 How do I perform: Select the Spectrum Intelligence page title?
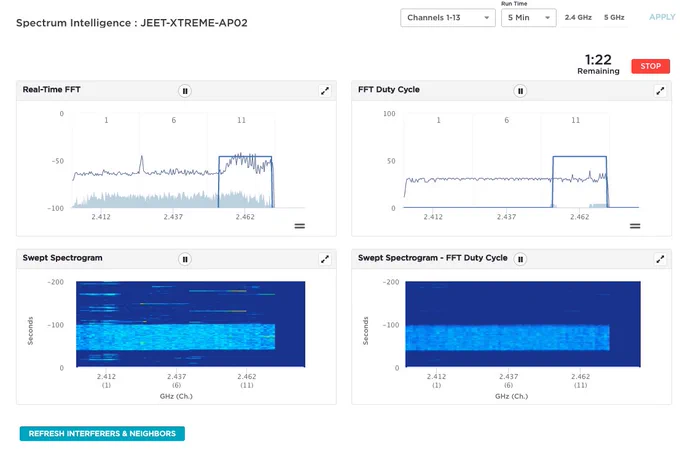click(132, 23)
